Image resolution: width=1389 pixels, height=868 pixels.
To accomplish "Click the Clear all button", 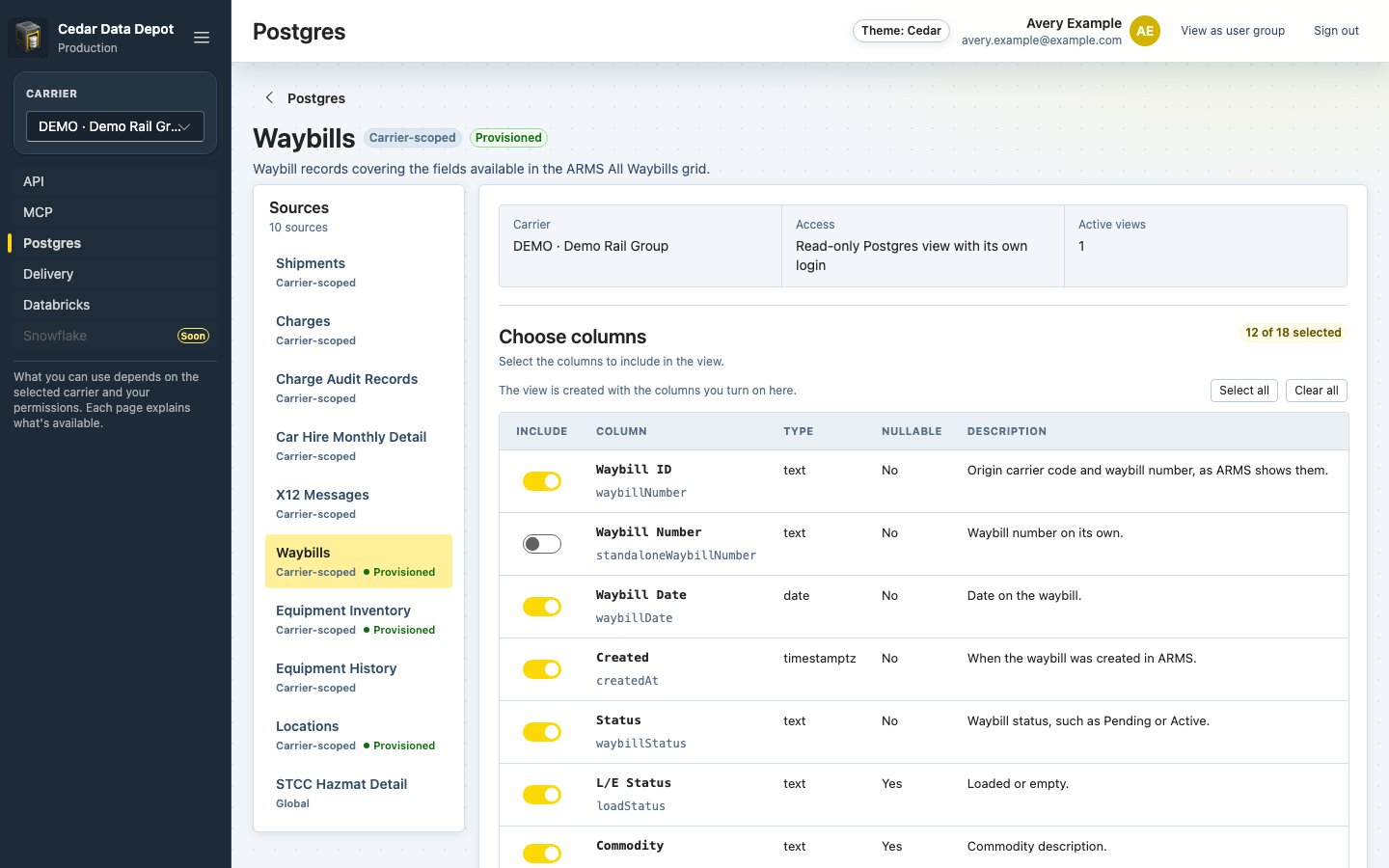I will pos(1317,391).
